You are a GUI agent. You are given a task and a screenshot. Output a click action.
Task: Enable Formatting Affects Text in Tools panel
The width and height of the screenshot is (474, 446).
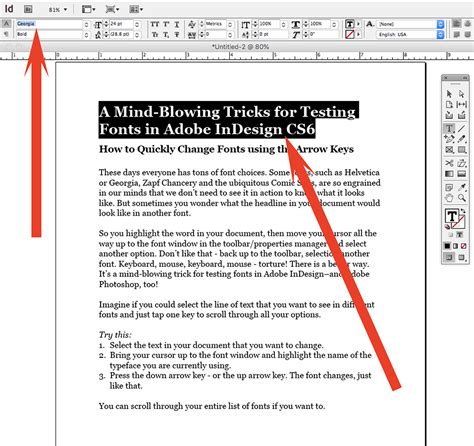(460, 235)
